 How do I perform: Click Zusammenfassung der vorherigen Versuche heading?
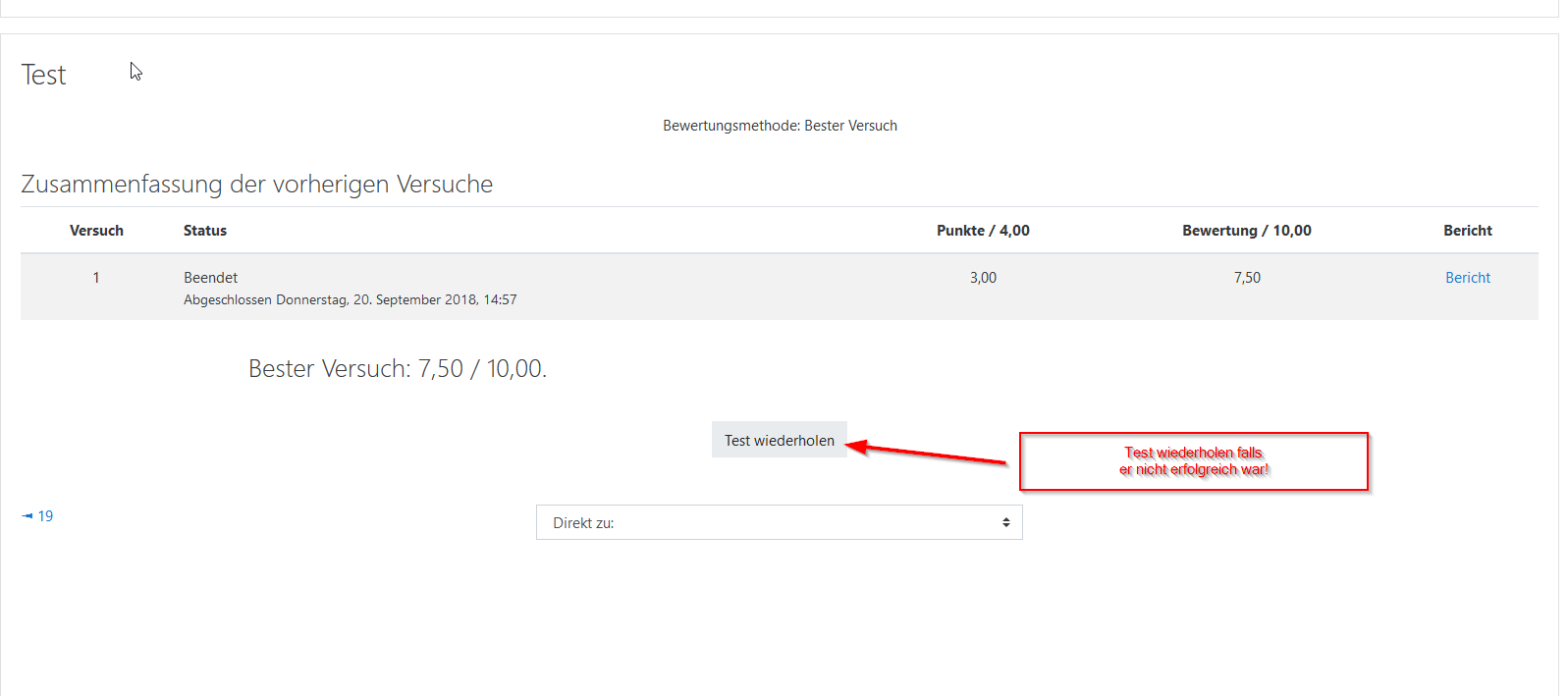coord(257,185)
